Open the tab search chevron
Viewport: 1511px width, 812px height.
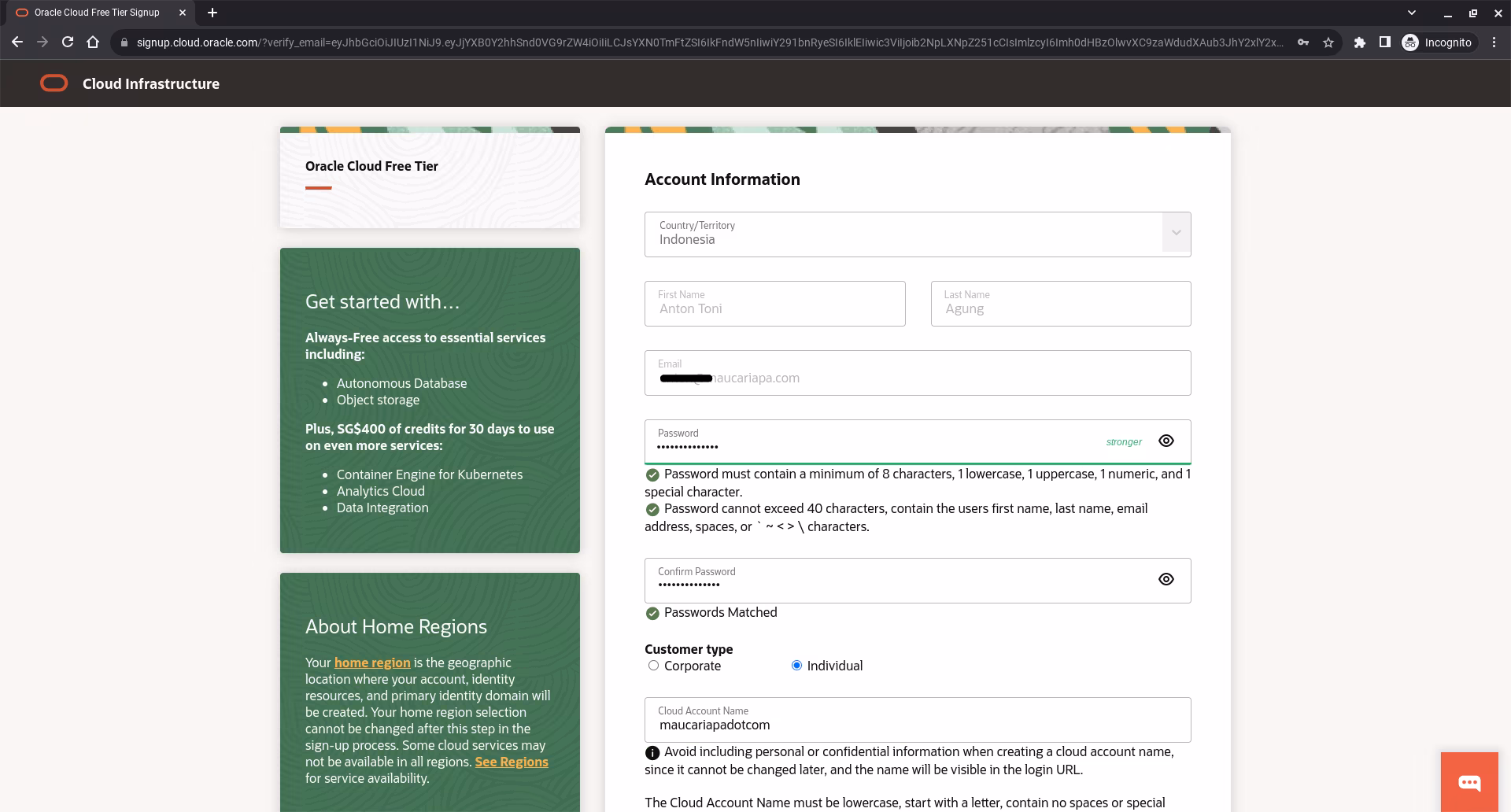1412,13
